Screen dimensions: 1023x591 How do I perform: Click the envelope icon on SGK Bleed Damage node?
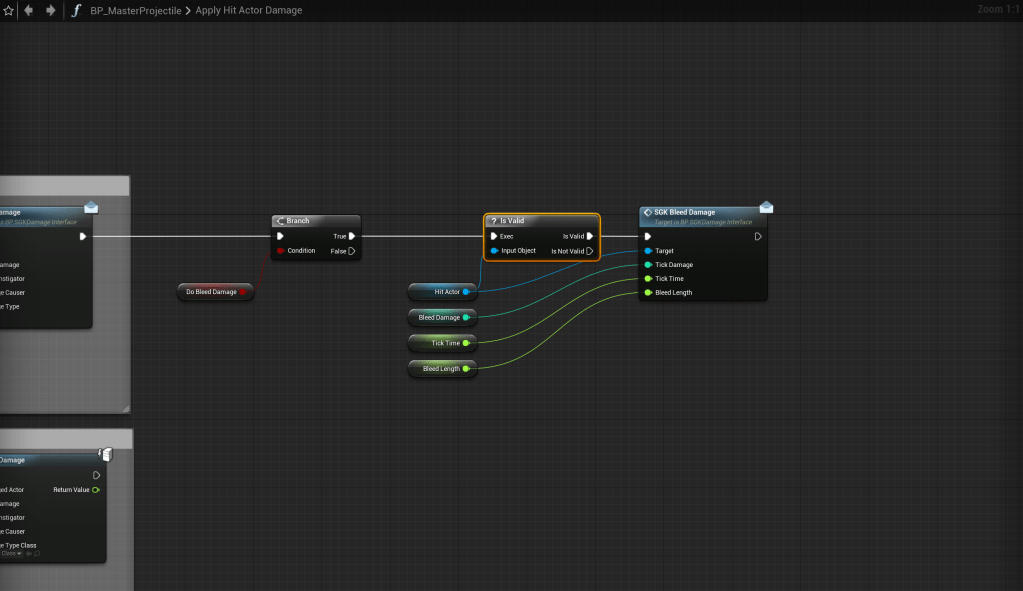(766, 207)
